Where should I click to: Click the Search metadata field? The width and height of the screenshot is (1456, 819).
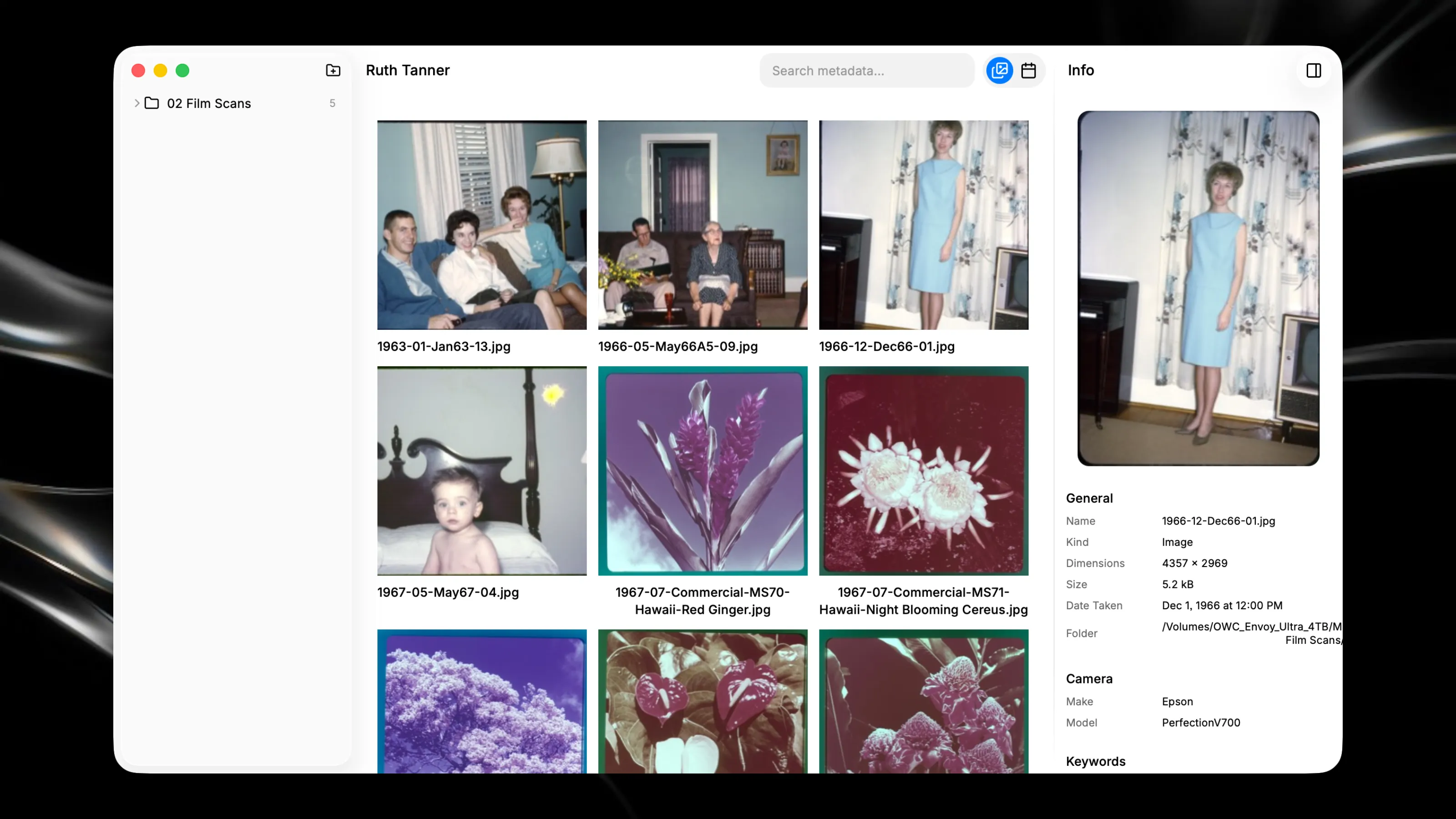[866, 71]
